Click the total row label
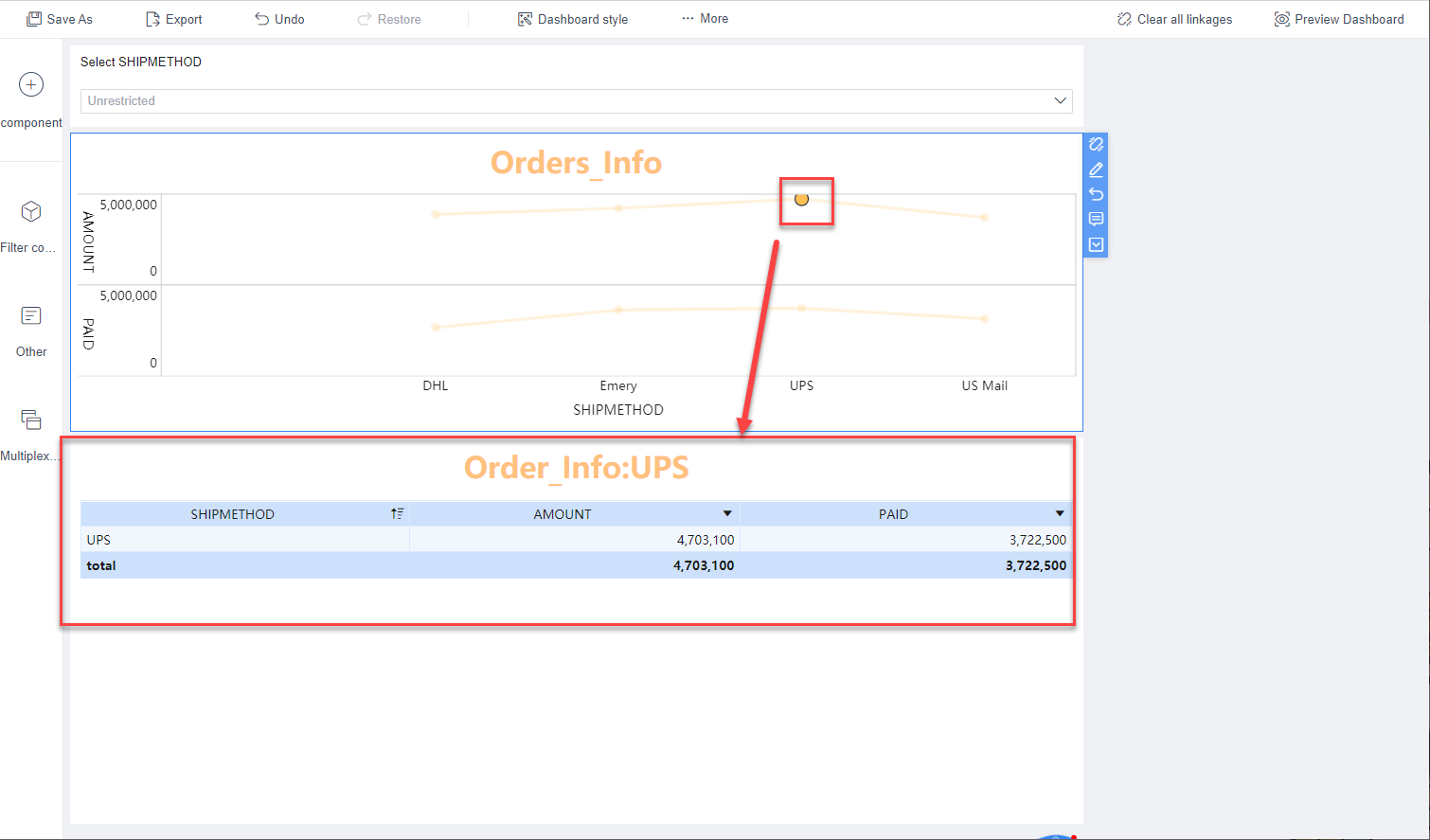Viewport: 1430px width, 840px height. (101, 565)
